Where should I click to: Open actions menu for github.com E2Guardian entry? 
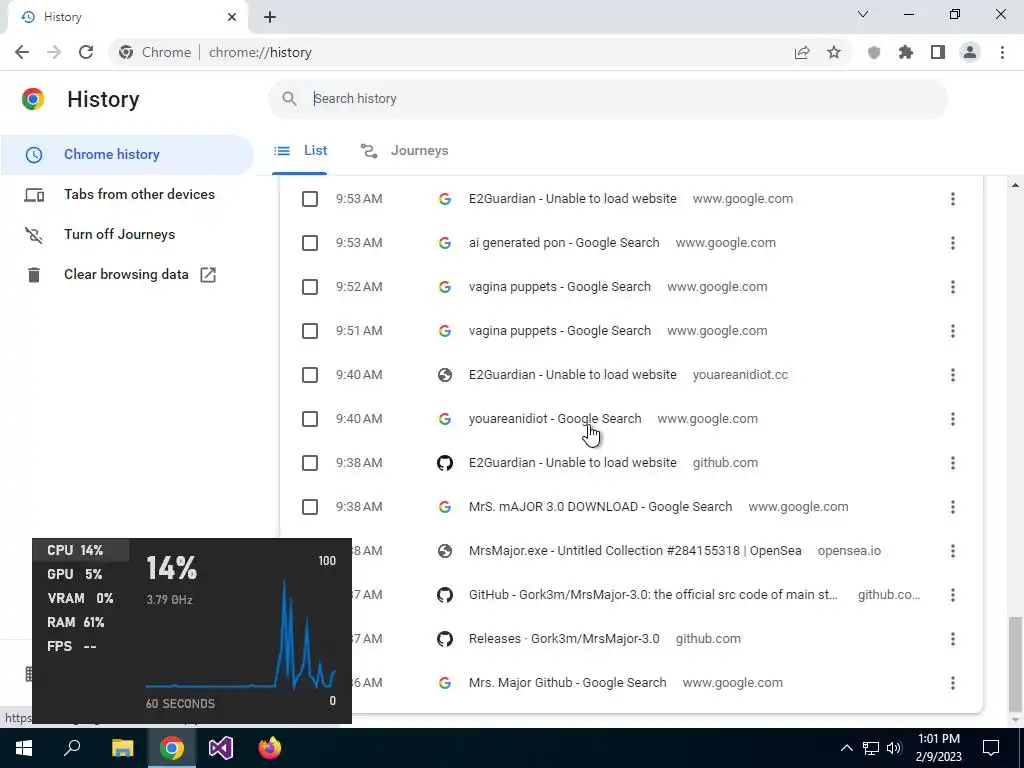pyautogui.click(x=953, y=463)
